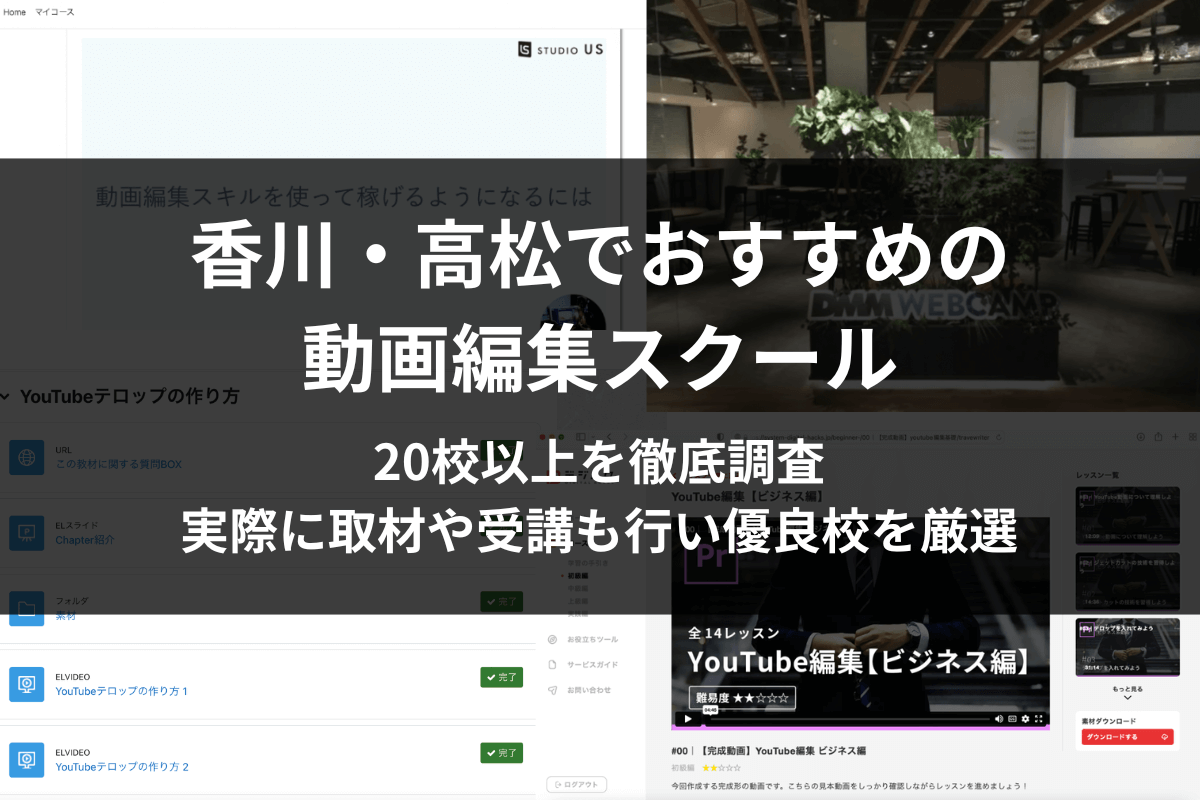Image resolution: width=1200 pixels, height=800 pixels.
Task: Open the URL globe icon for 質問BOX
Action: (27, 458)
